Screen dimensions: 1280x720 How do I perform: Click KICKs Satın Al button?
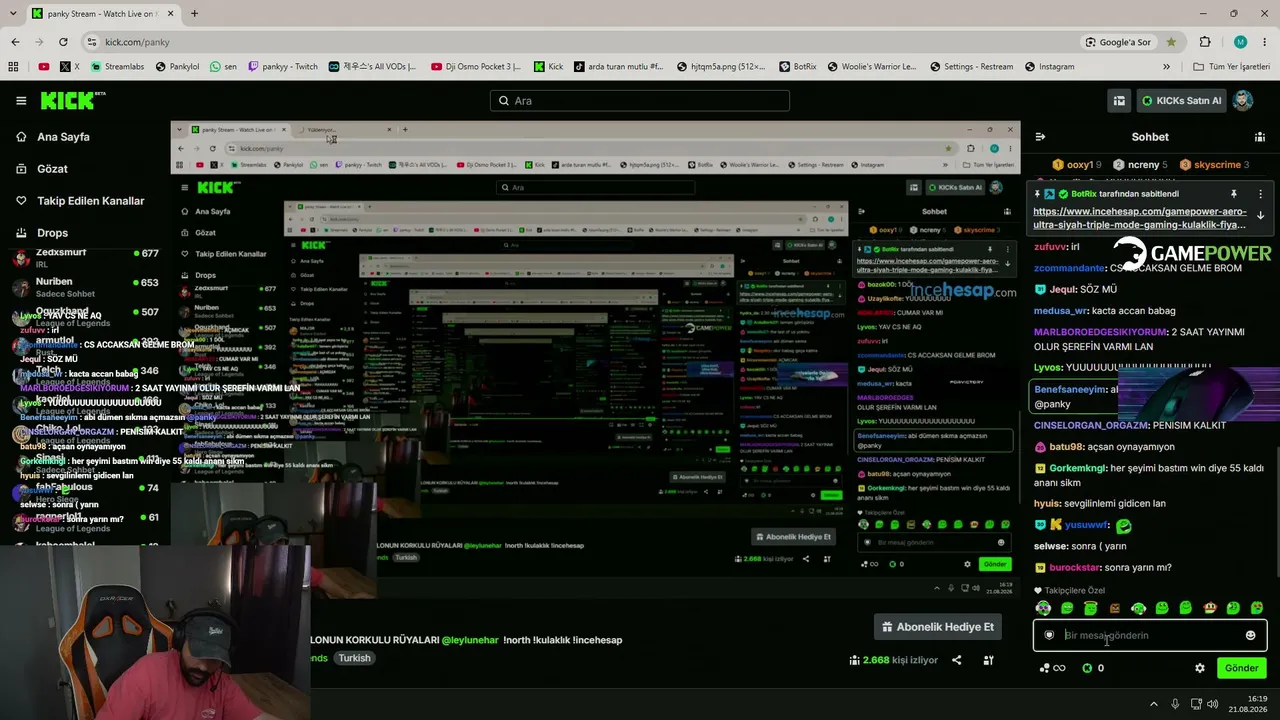(x=1180, y=101)
